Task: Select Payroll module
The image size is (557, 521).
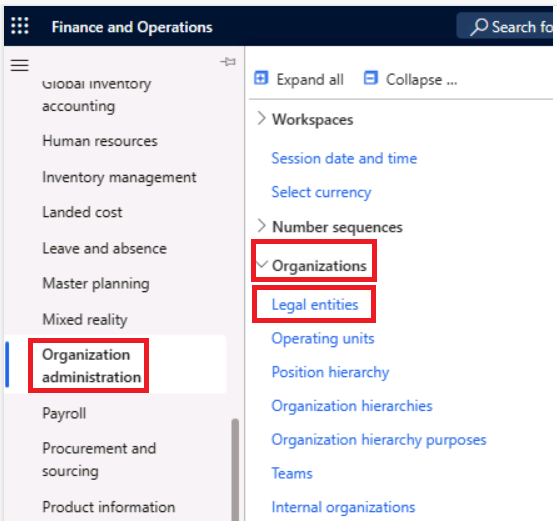Action: pos(64,414)
